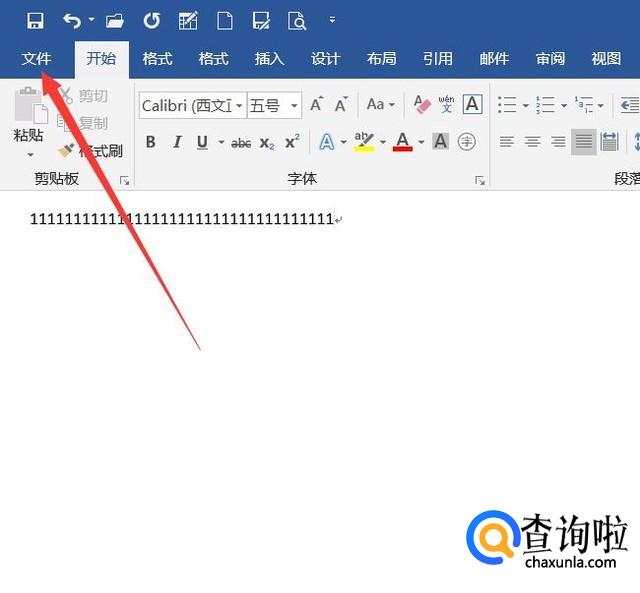This screenshot has width=640, height=593.
Task: Click the 剪切 button
Action: click(84, 96)
